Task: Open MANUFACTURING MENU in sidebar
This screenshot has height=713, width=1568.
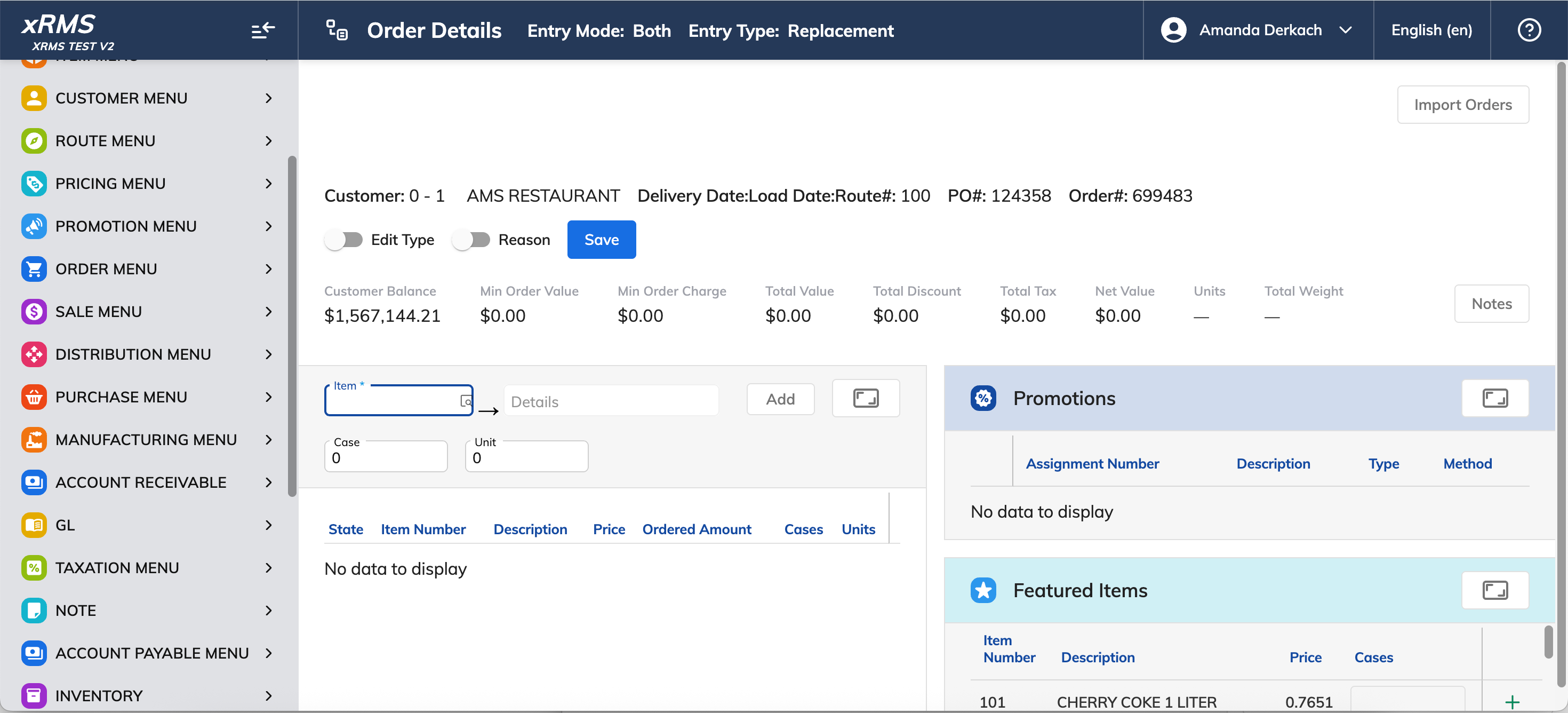Action: [147, 440]
